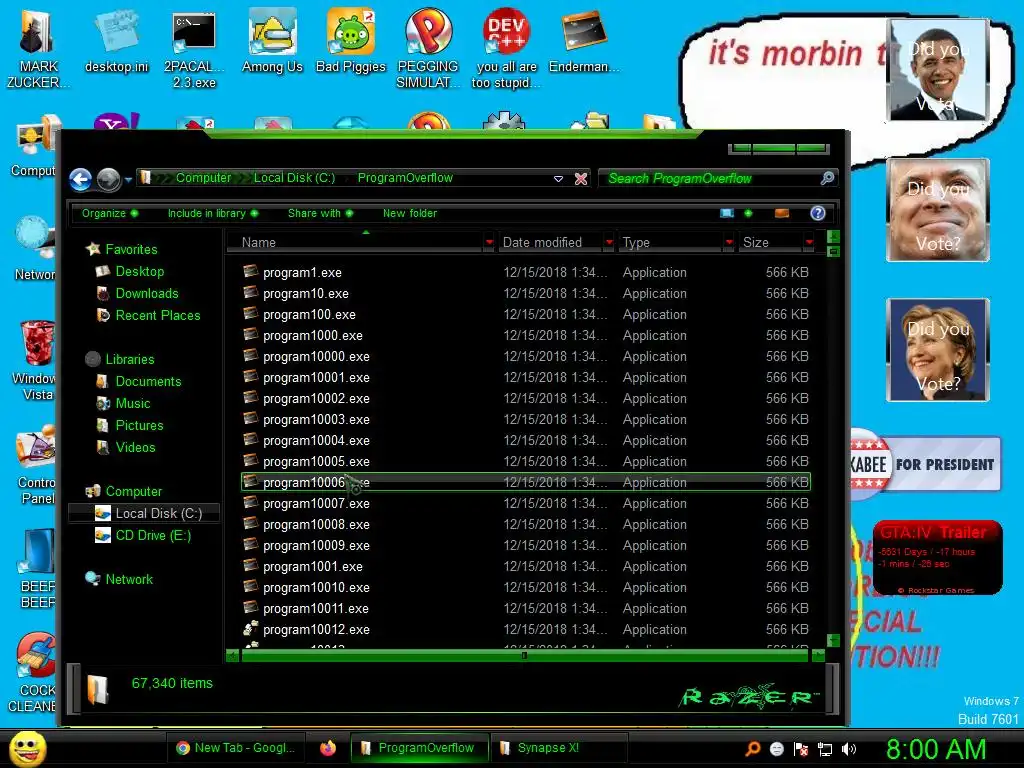
Task: Open Bad Piggies desktop icon
Action: coord(351,40)
